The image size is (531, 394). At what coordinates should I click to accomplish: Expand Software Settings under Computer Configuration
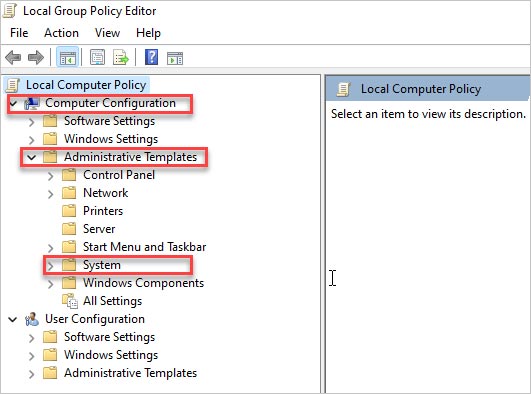coord(31,122)
